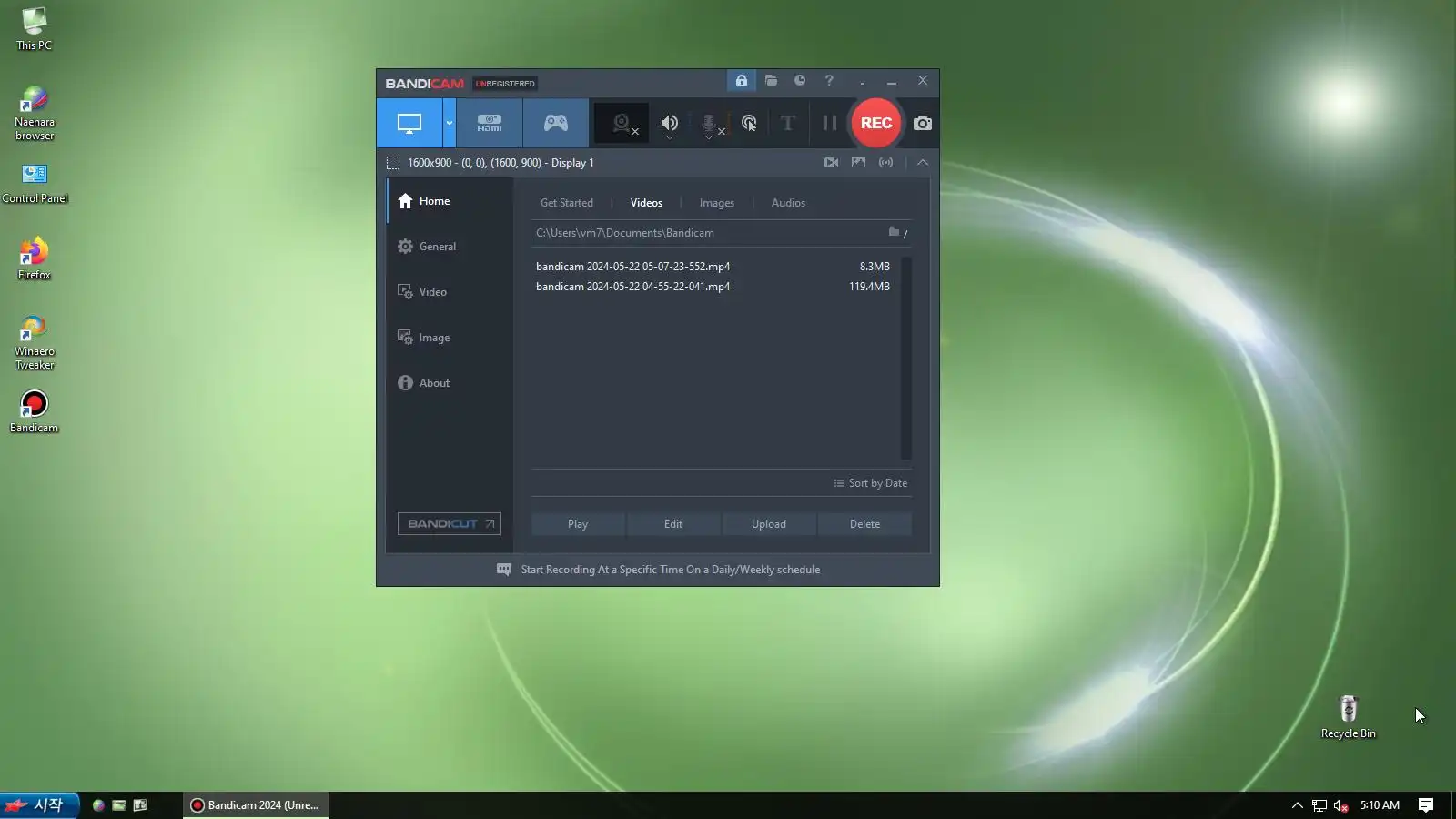Click the browser globe quick launch icon
The image size is (1456, 819).
coord(98,805)
